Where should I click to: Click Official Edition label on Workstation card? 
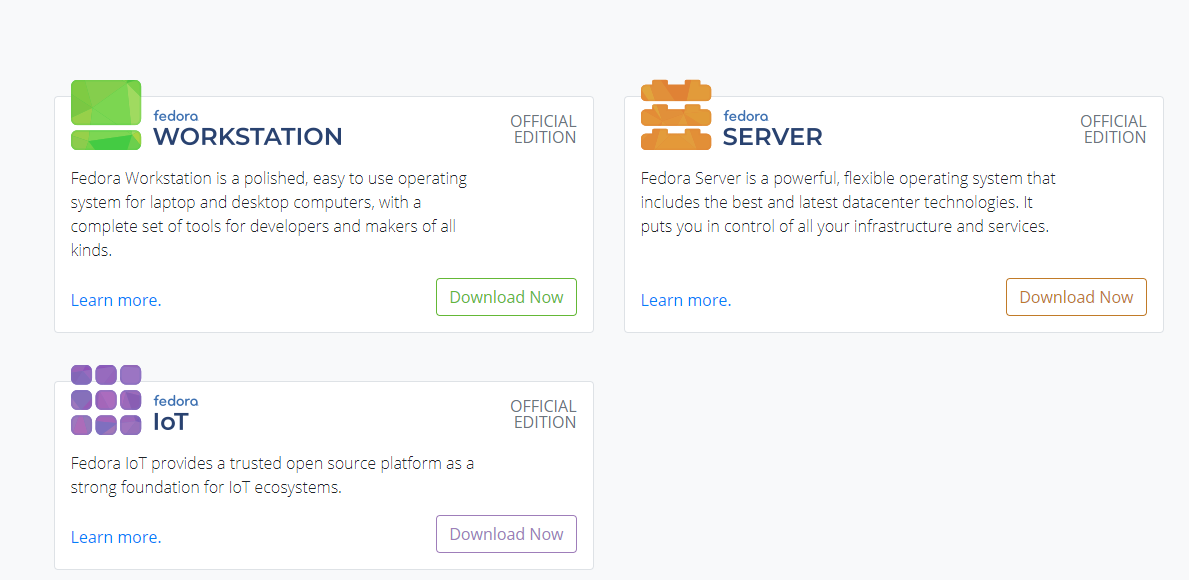[543, 129]
